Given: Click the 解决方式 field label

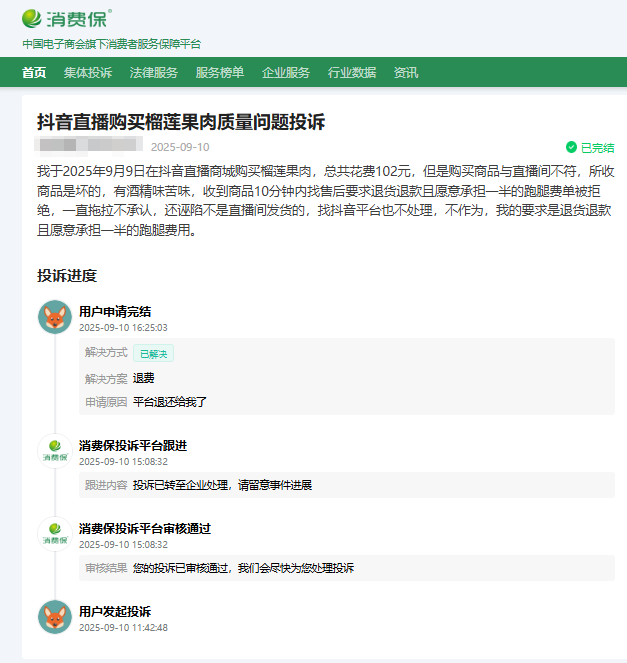Looking at the screenshot, I should [106, 353].
